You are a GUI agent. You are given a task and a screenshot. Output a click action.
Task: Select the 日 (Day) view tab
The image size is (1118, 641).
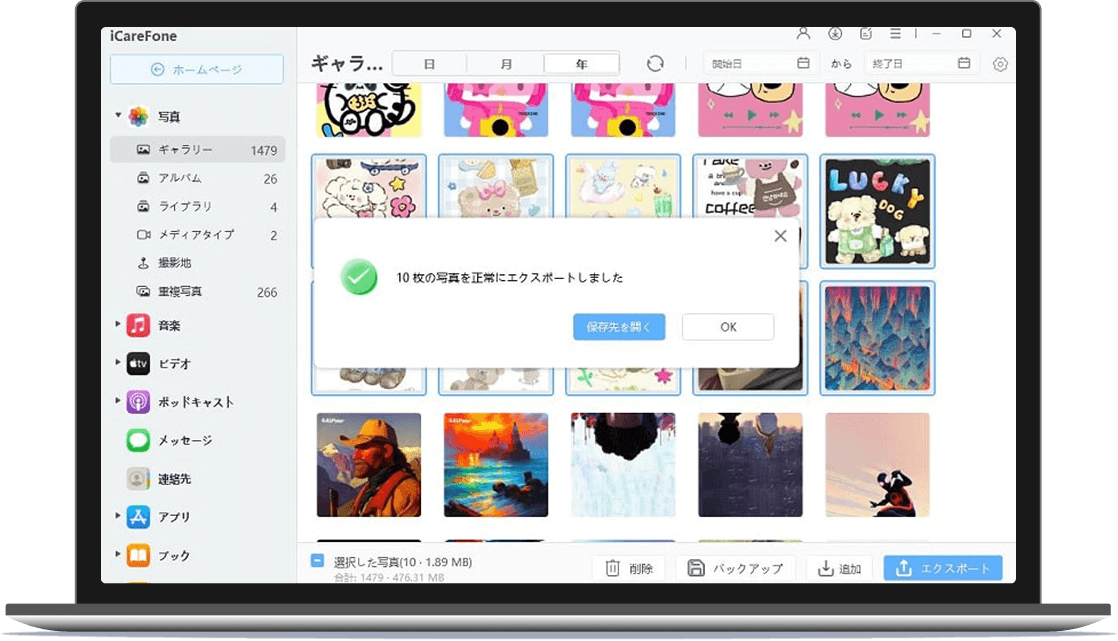point(429,62)
